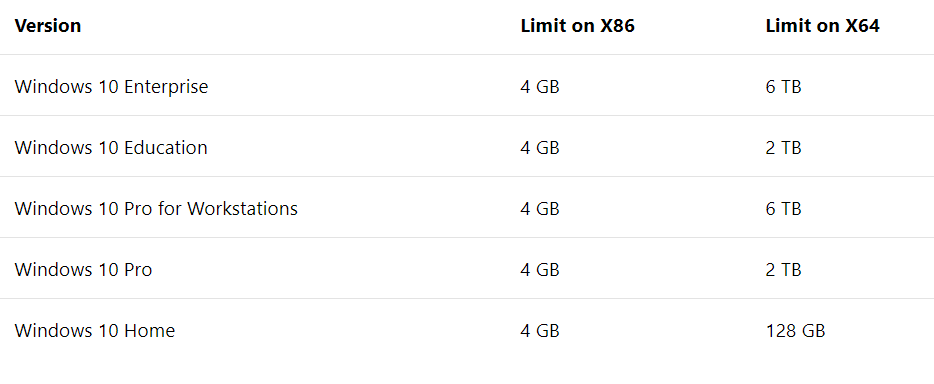Image resolution: width=934 pixels, height=384 pixels.
Task: Click the 6 TB value for Enterprise
Action: pos(783,87)
